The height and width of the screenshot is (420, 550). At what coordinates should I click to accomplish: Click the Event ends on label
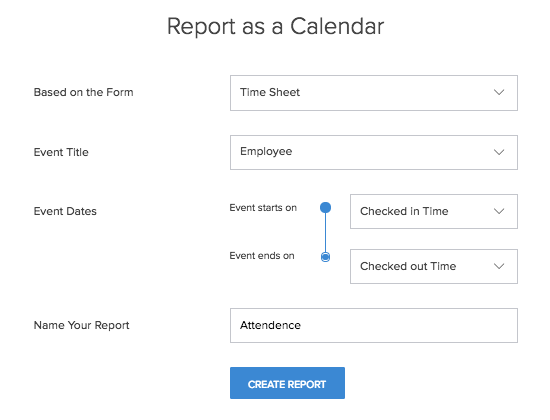tap(262, 256)
